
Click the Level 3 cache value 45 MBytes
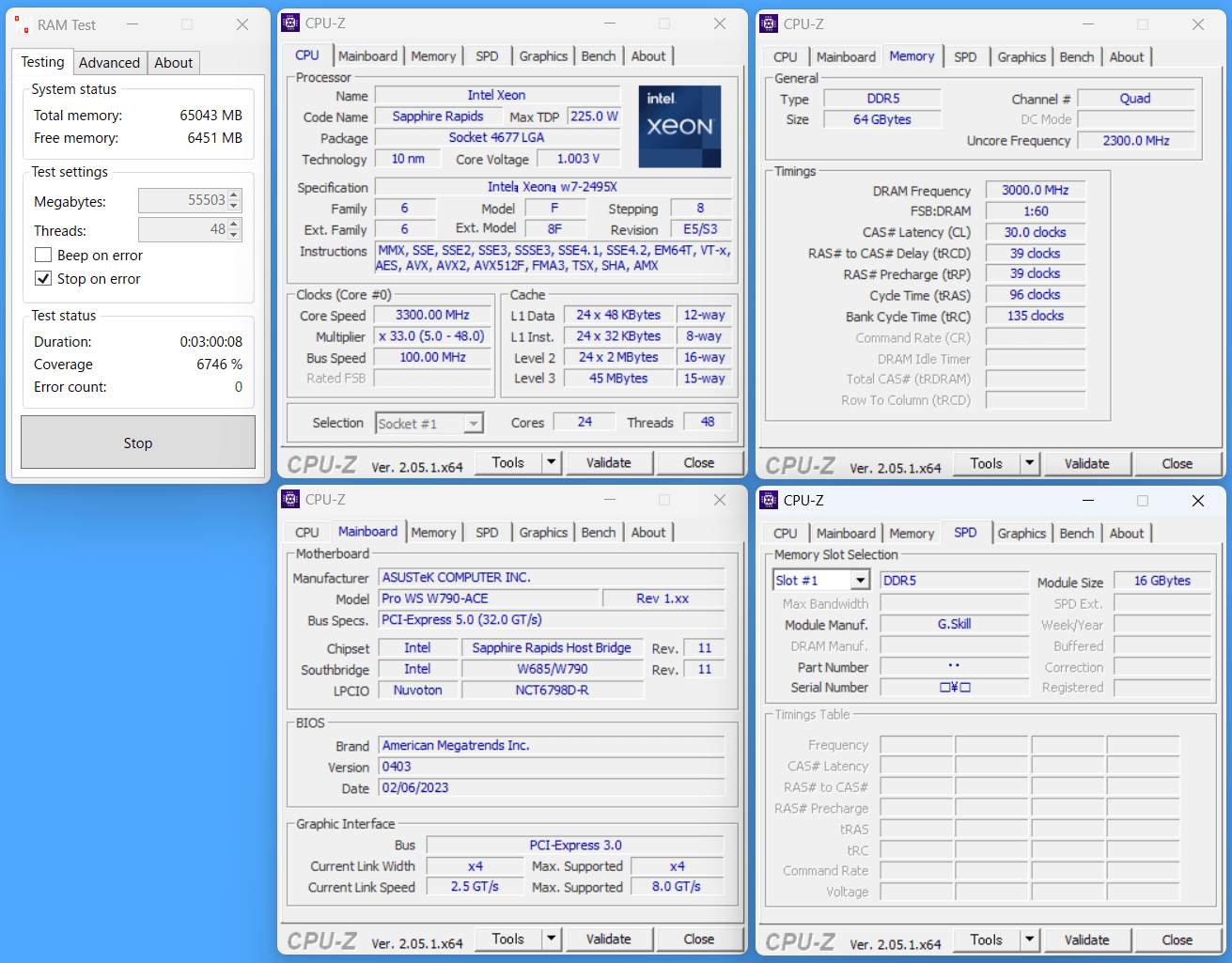pyautogui.click(x=618, y=378)
